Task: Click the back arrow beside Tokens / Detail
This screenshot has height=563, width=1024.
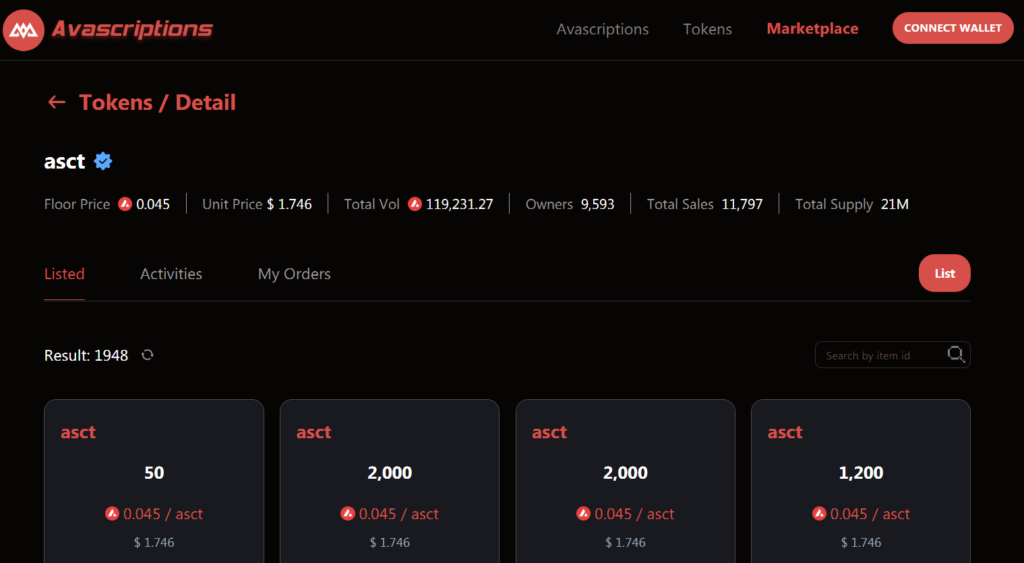Action: point(56,102)
